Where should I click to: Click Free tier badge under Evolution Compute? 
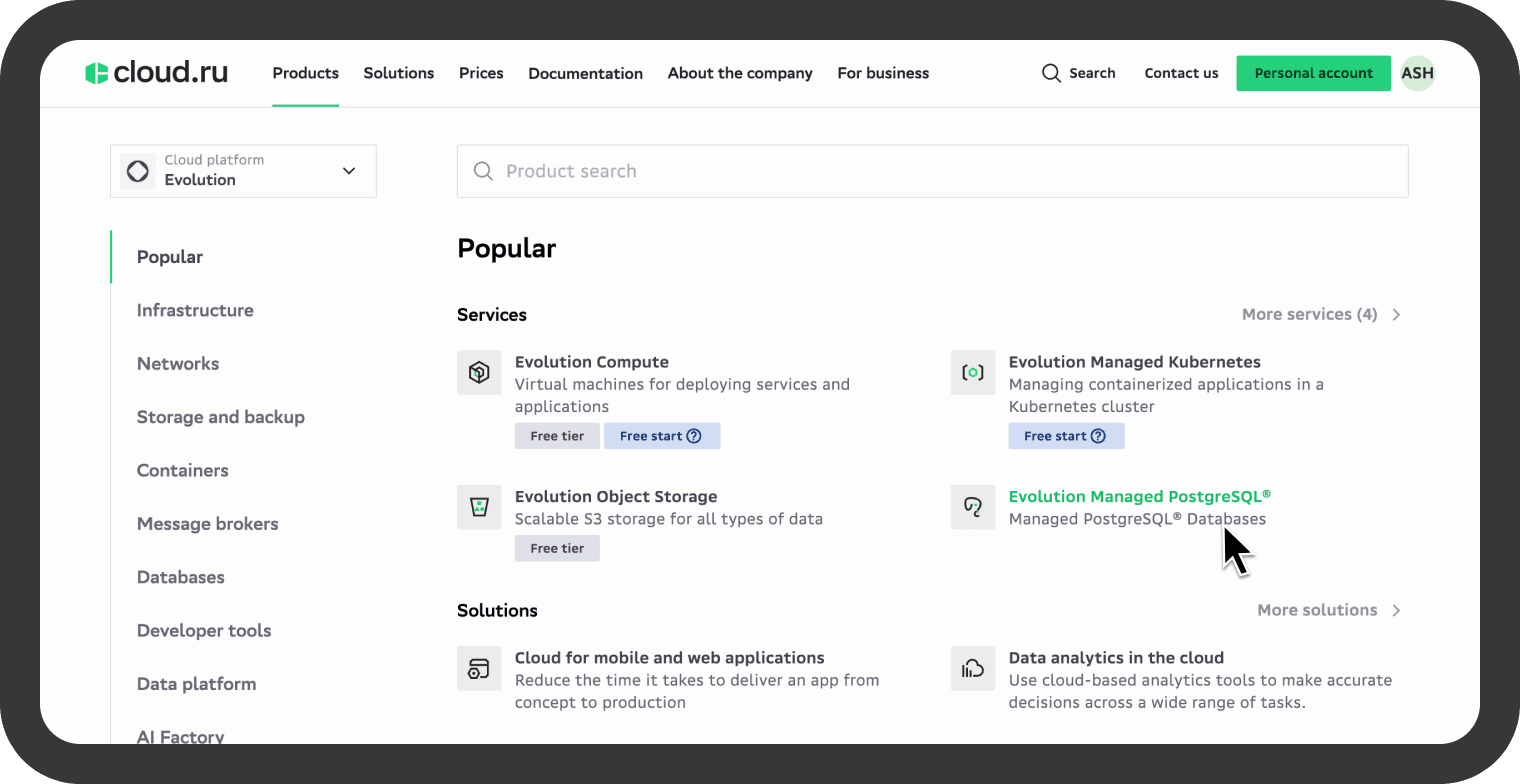pos(557,436)
